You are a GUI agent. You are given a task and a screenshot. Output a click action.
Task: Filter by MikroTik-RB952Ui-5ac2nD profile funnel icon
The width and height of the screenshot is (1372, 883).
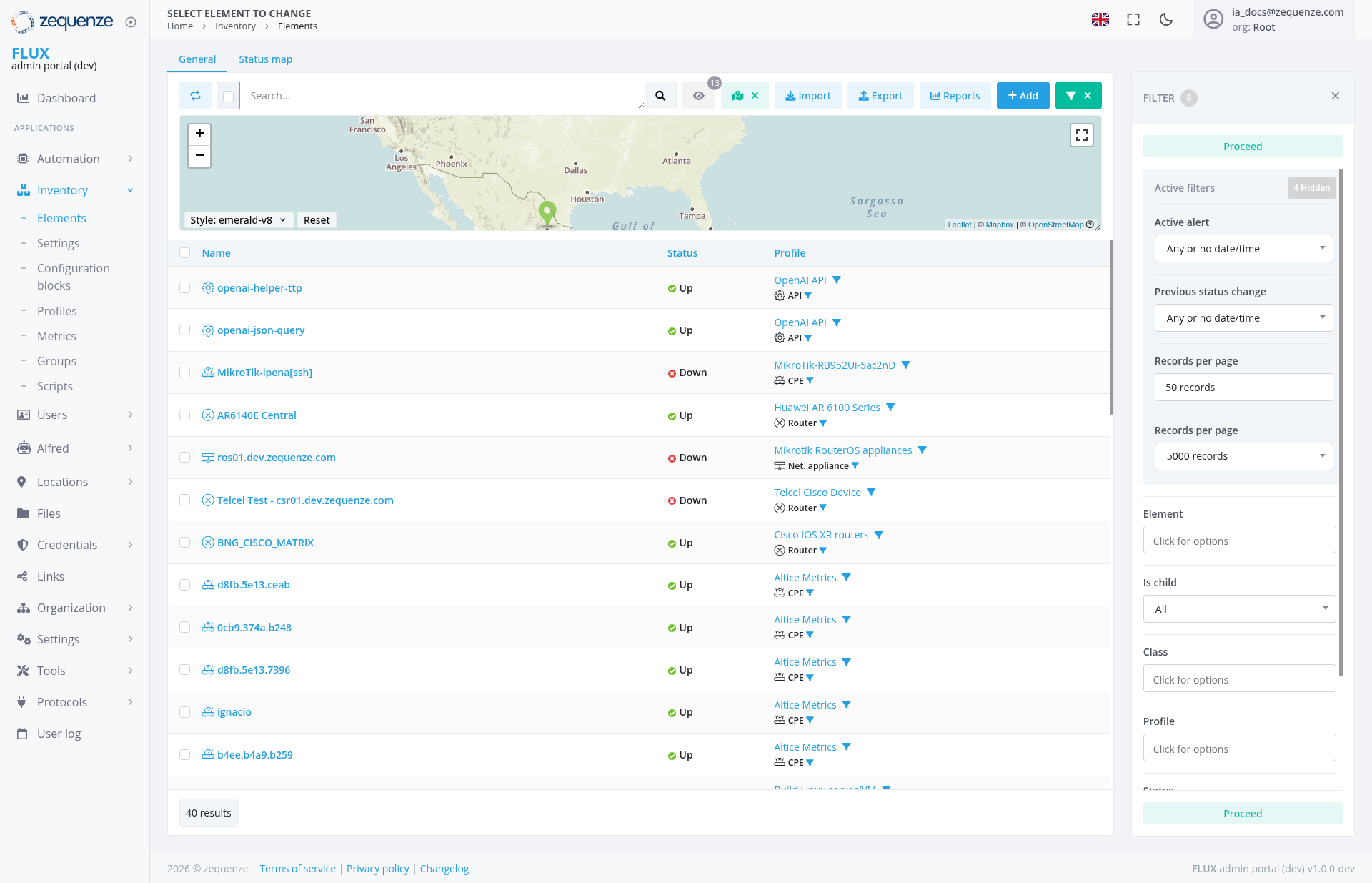tap(905, 365)
